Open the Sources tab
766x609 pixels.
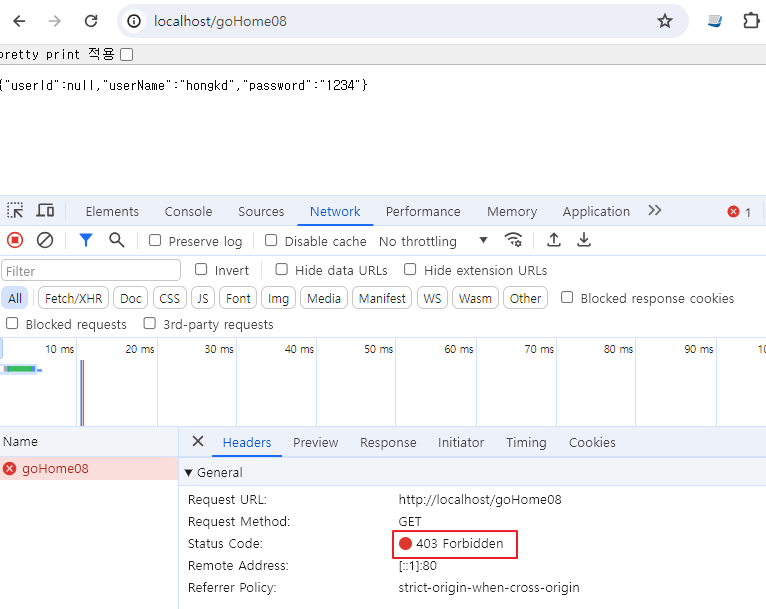pos(261,211)
